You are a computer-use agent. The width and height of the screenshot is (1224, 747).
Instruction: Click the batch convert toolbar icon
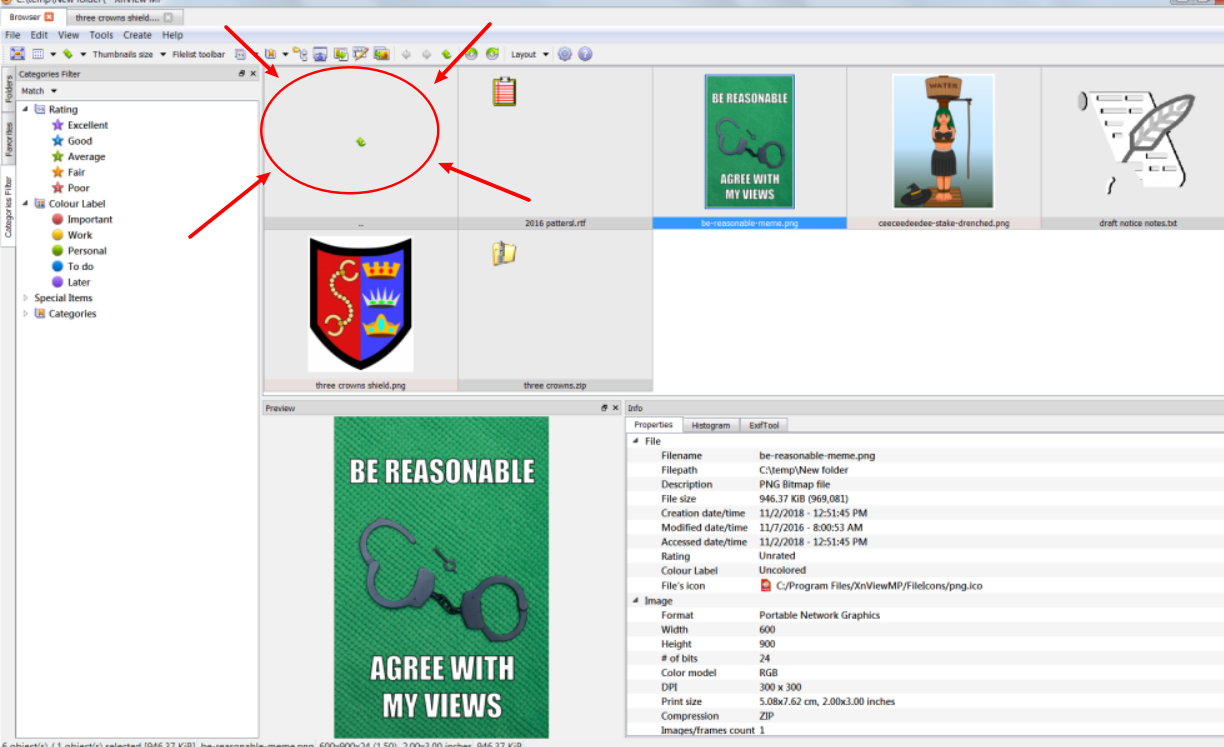[x=341, y=54]
